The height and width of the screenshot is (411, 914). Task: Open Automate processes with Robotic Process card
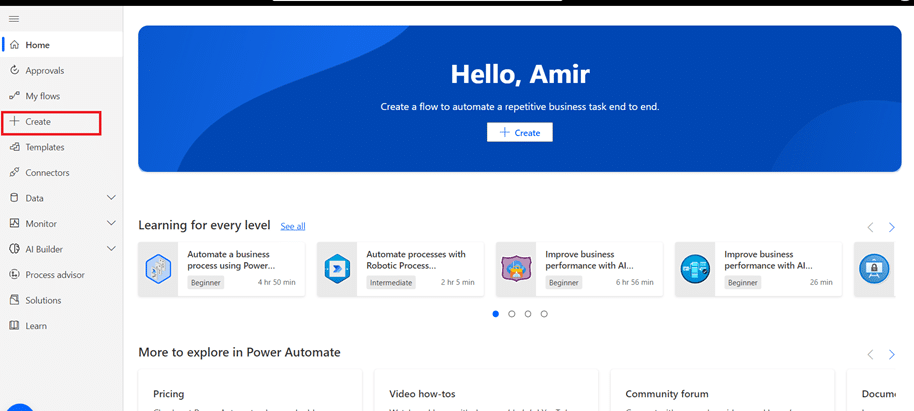pyautogui.click(x=400, y=269)
